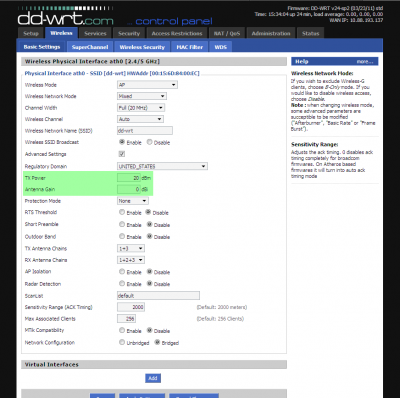The image size is (400, 398).
Task: Open the Security tab
Action: click(129, 33)
